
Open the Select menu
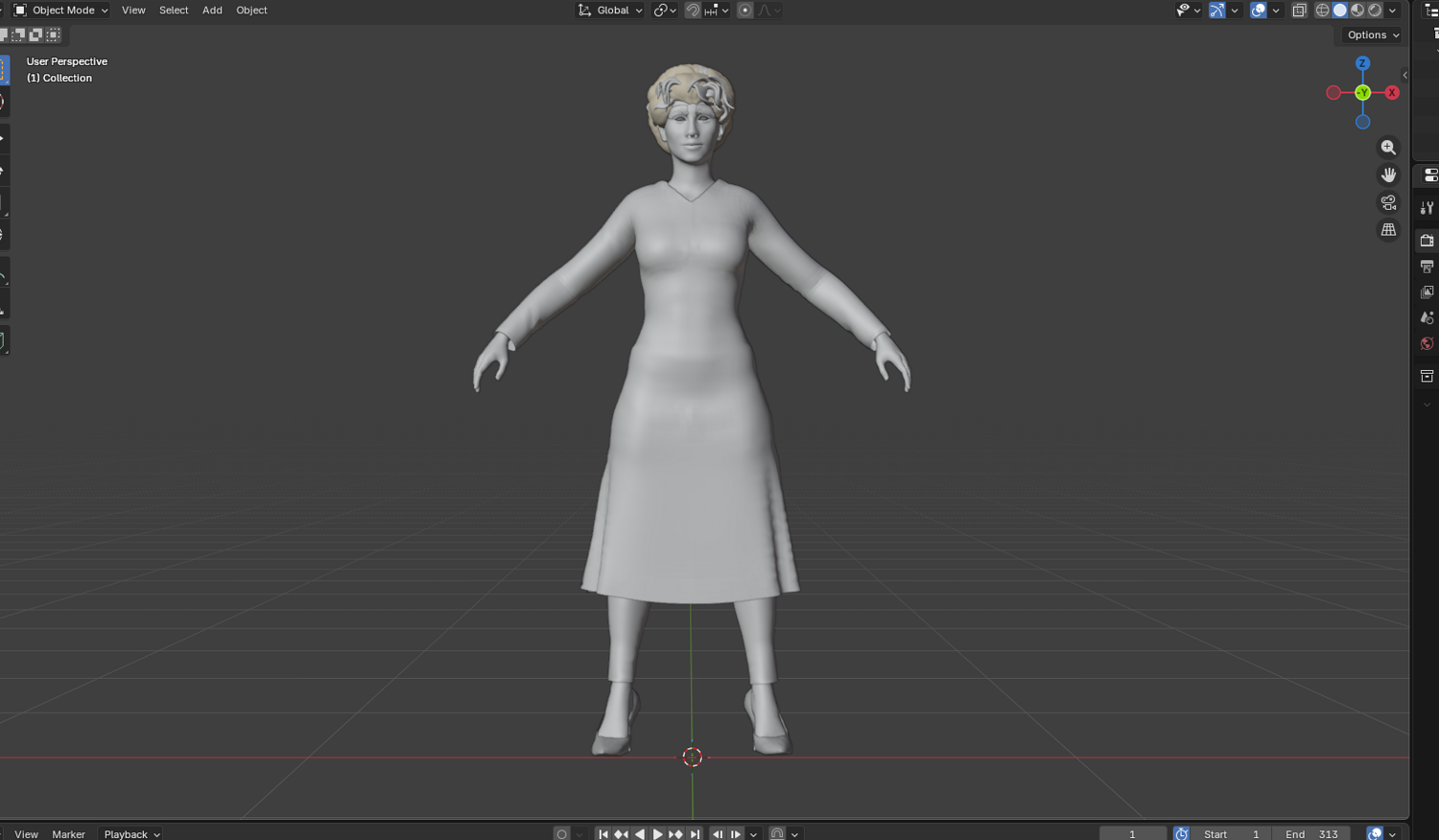point(174,11)
